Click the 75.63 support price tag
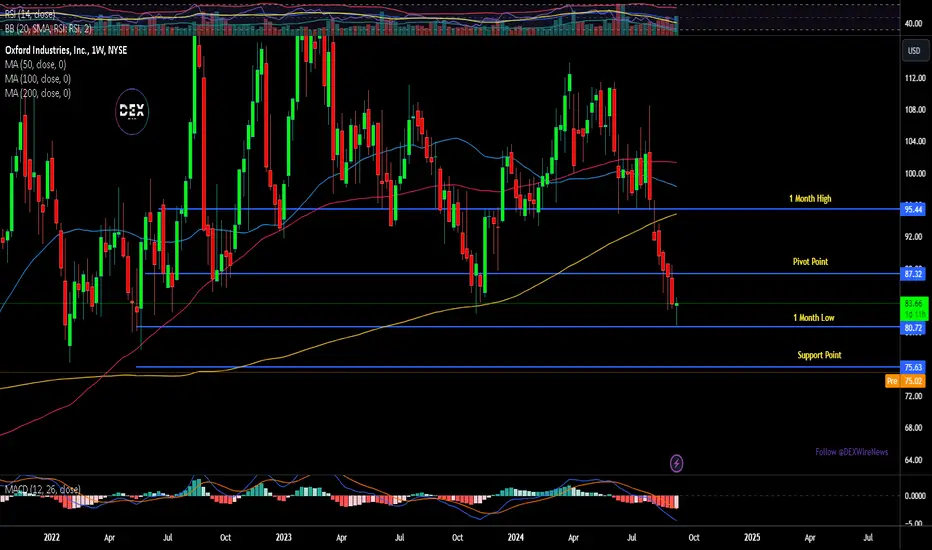Screen dimensions: 932x550 (914, 367)
